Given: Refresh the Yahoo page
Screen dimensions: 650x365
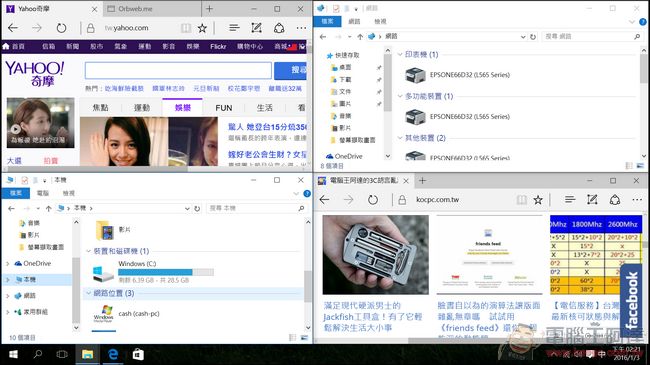Looking at the screenshot, I should pyautogui.click(x=61, y=28).
